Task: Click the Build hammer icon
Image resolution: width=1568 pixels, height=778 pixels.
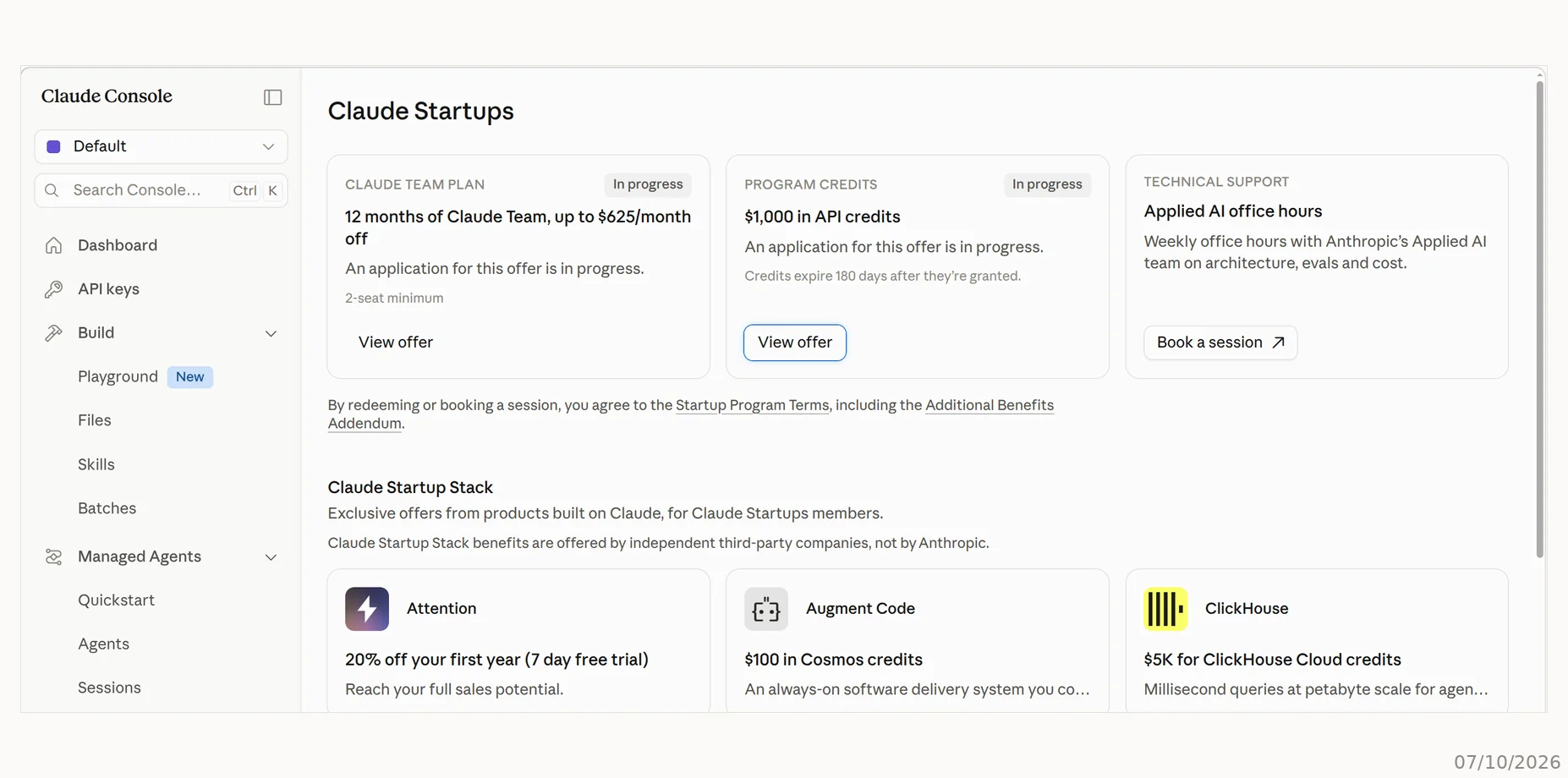Action: [x=53, y=333]
